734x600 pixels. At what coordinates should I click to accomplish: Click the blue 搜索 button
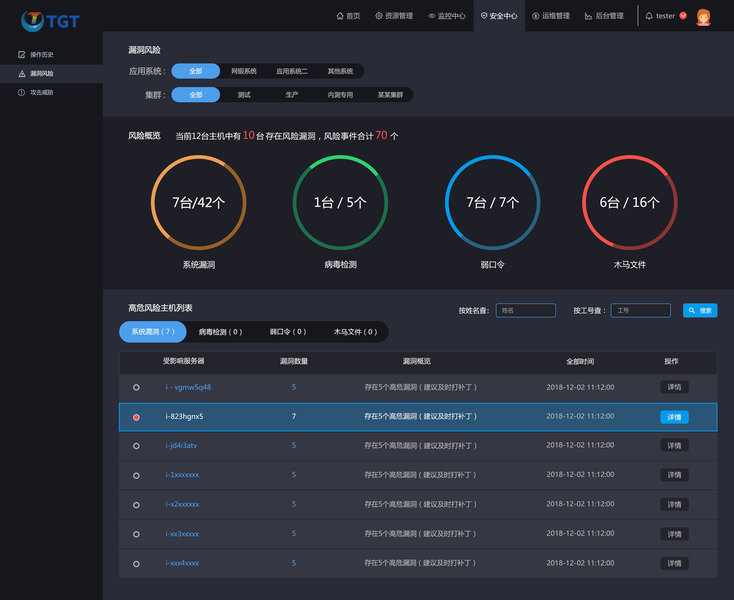[x=700, y=310]
